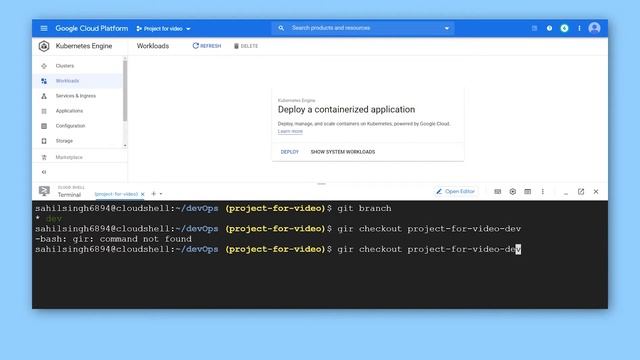Click SHOW SYSTEM WORKLOADS
The width and height of the screenshot is (640, 360).
pyautogui.click(x=343, y=152)
